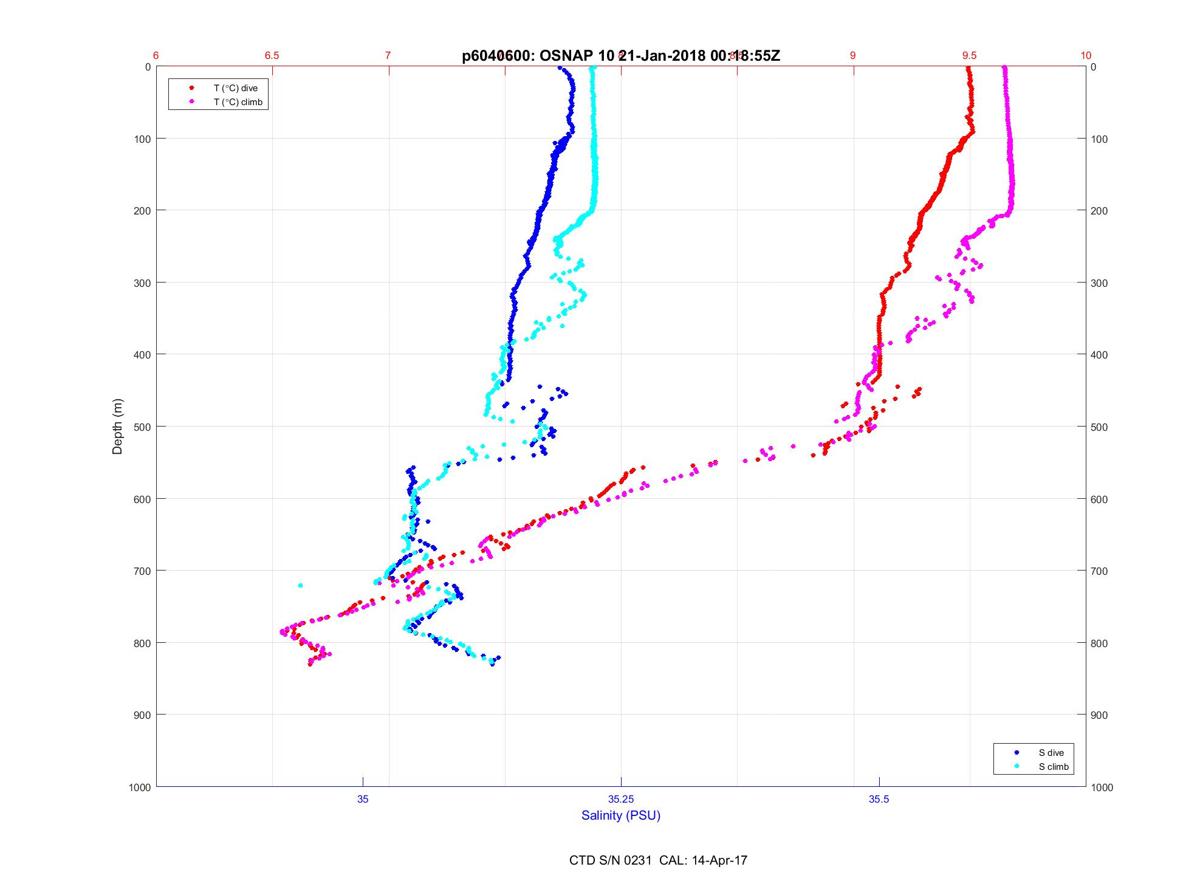Click '500' on the right depth axis
Image resolution: width=1200 pixels, height=885 pixels.
click(x=1100, y=427)
